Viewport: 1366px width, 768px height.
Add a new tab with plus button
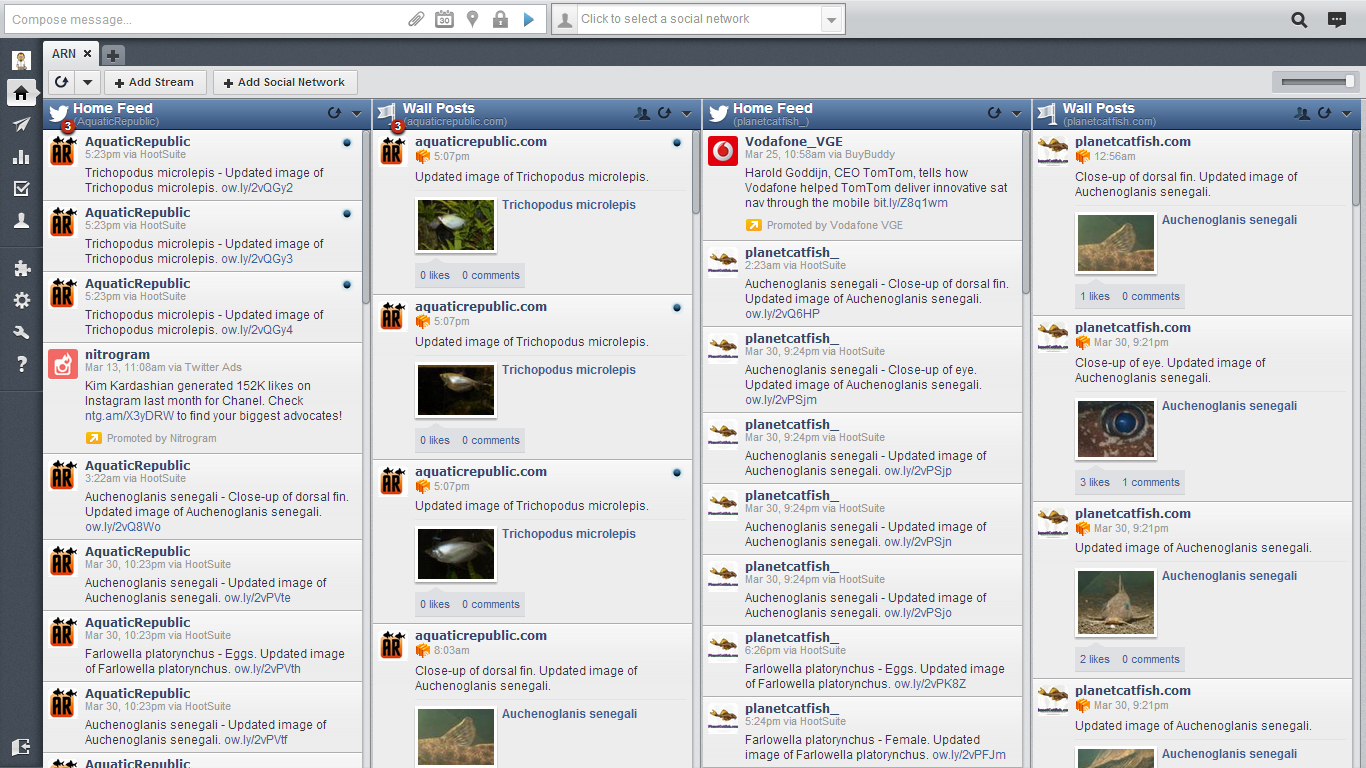point(113,55)
